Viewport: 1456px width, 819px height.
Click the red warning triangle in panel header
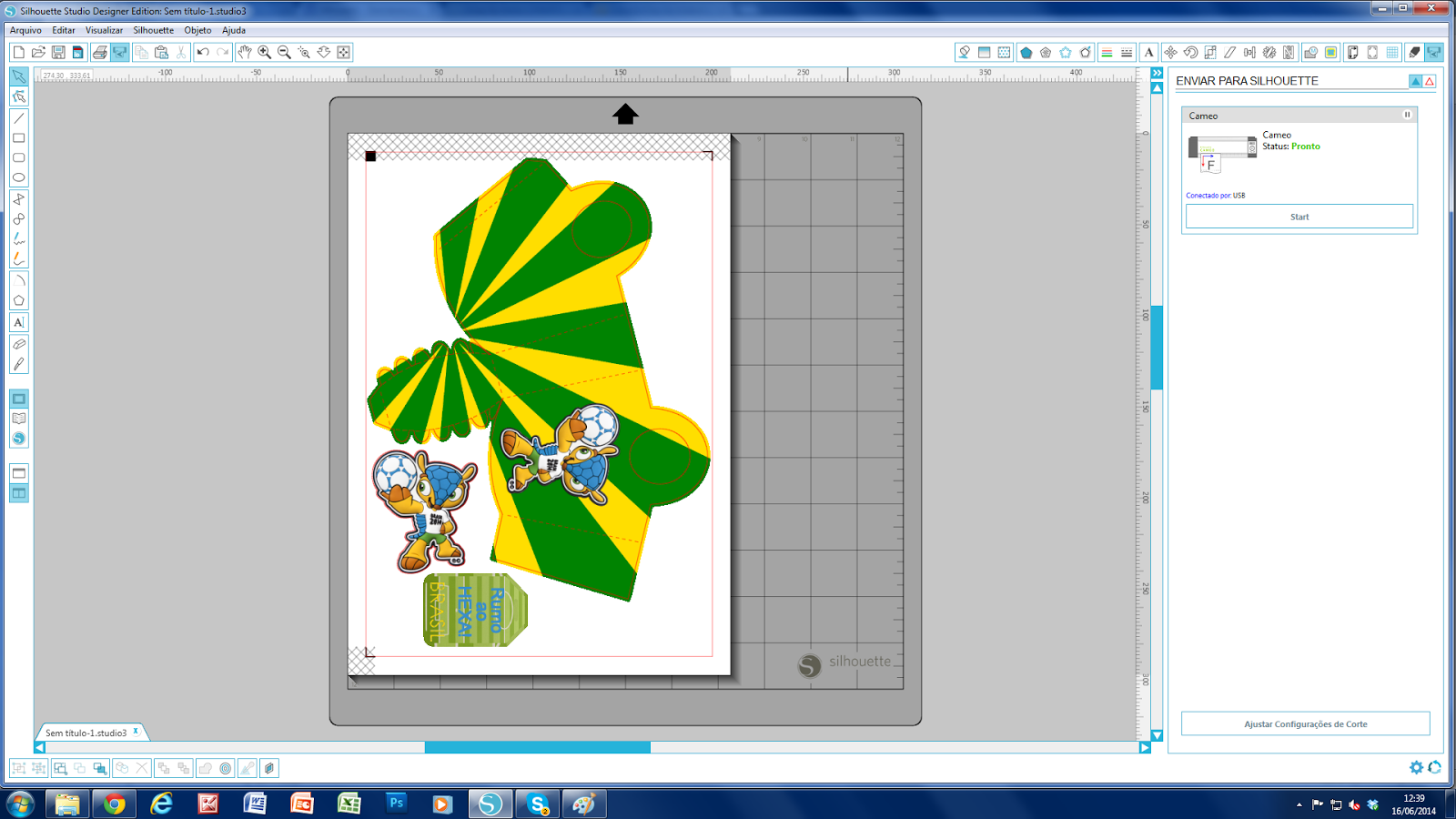click(1430, 81)
